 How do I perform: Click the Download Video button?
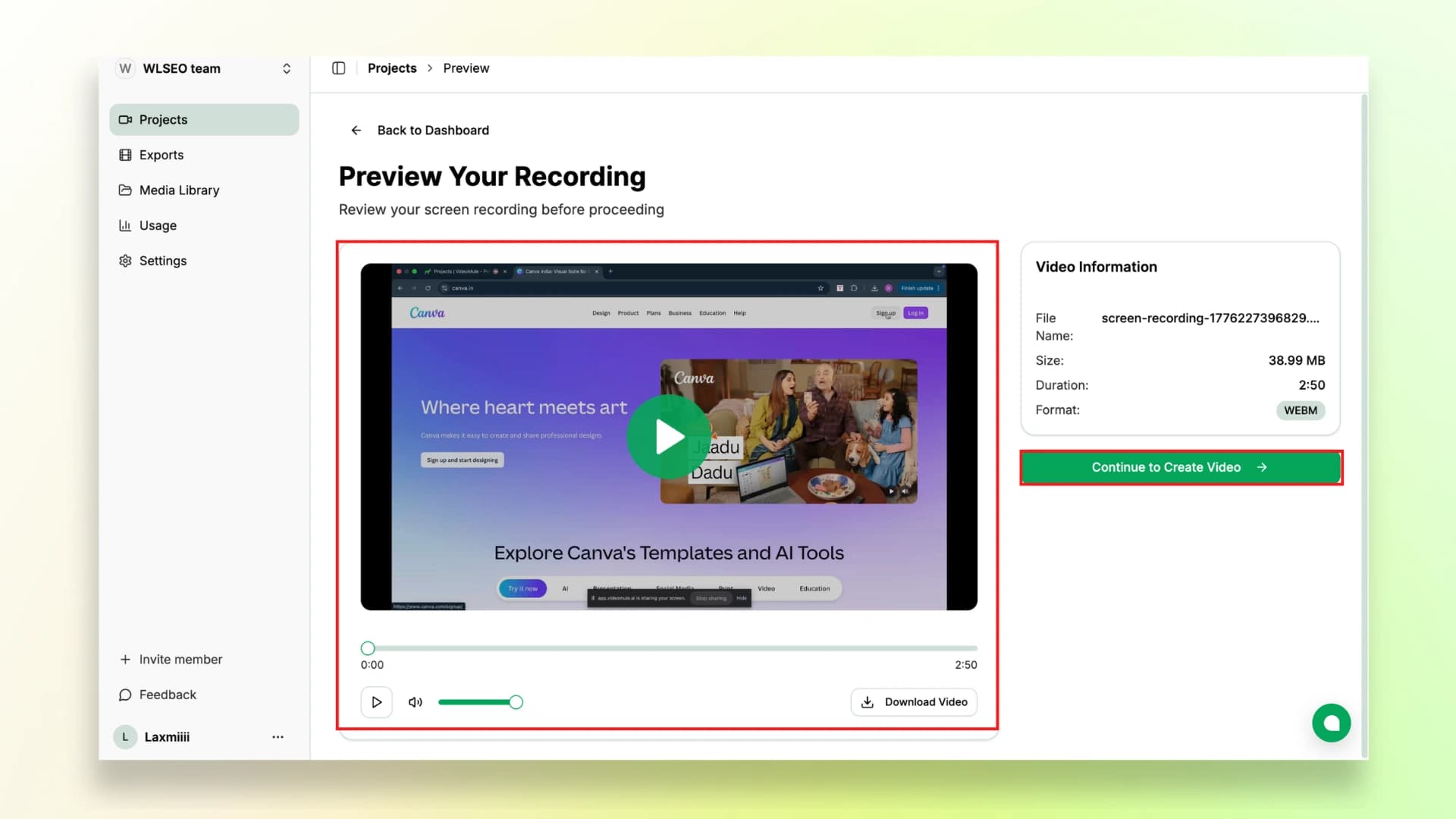pyautogui.click(x=913, y=702)
